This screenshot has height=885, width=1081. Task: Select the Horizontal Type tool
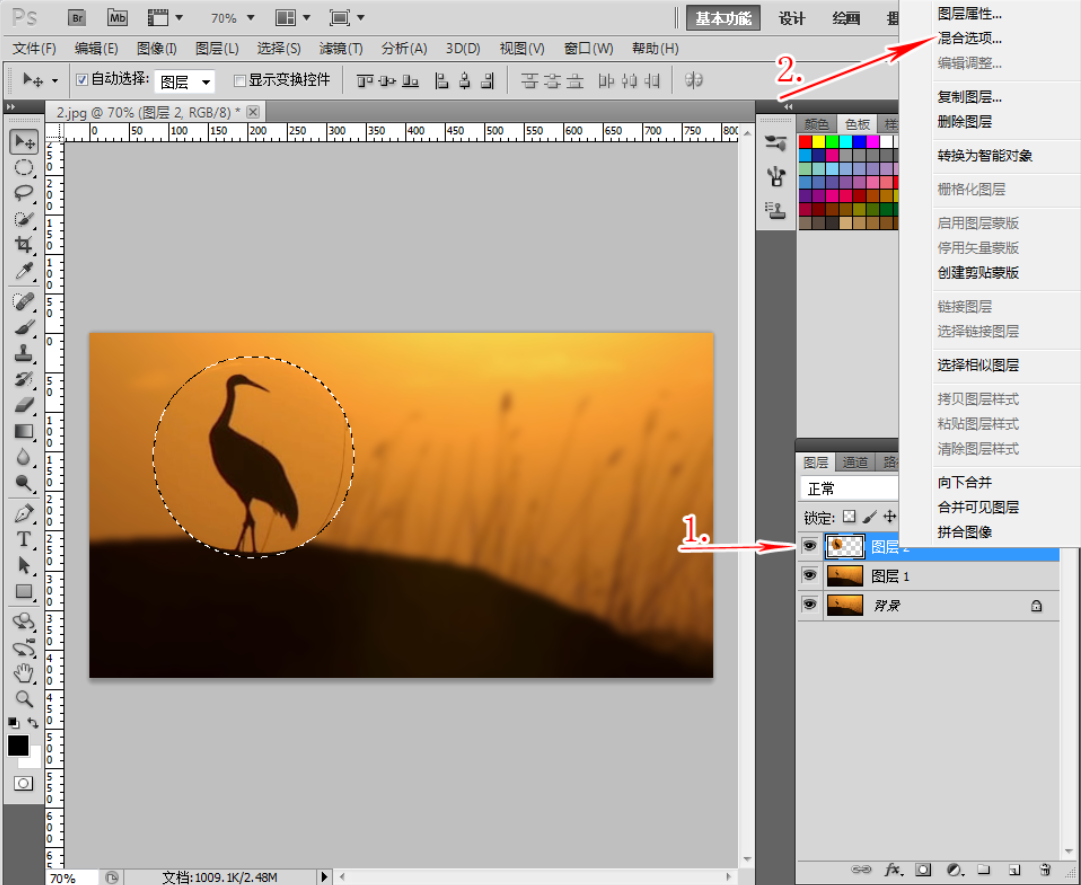click(x=23, y=540)
